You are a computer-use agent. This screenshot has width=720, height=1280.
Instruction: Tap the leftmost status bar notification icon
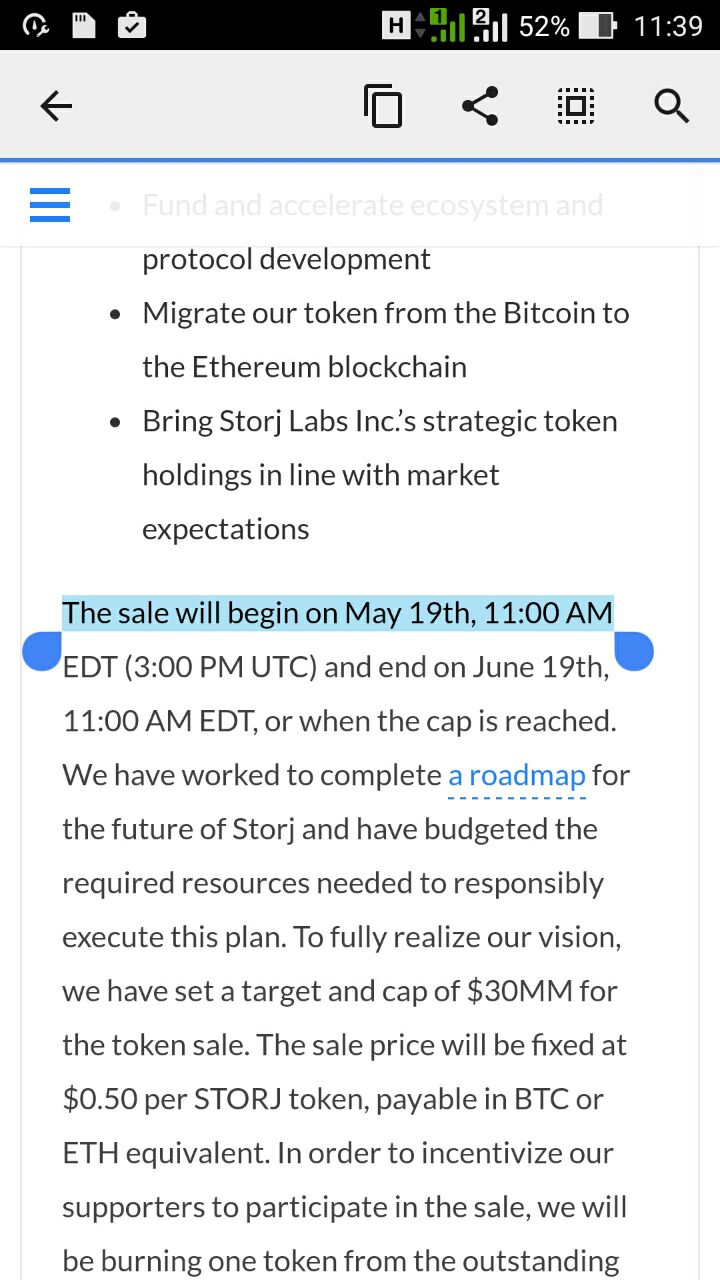click(x=35, y=25)
